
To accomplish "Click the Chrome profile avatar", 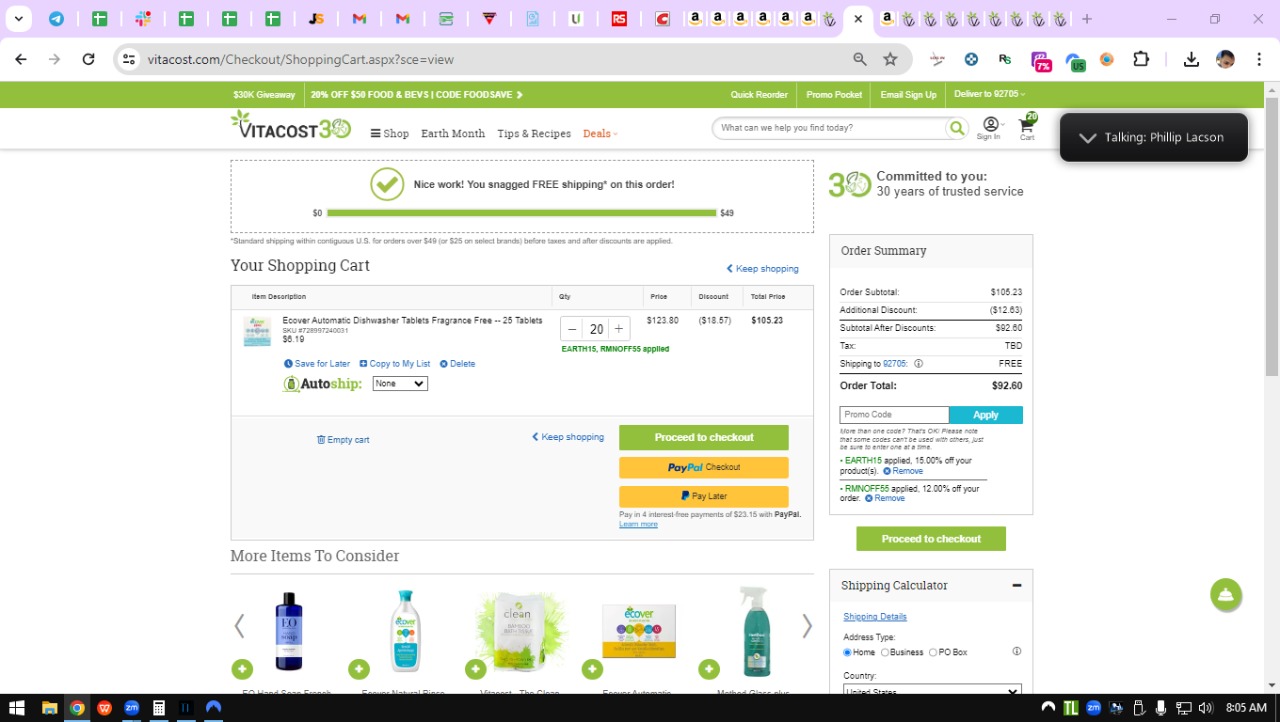I will (x=1225, y=59).
